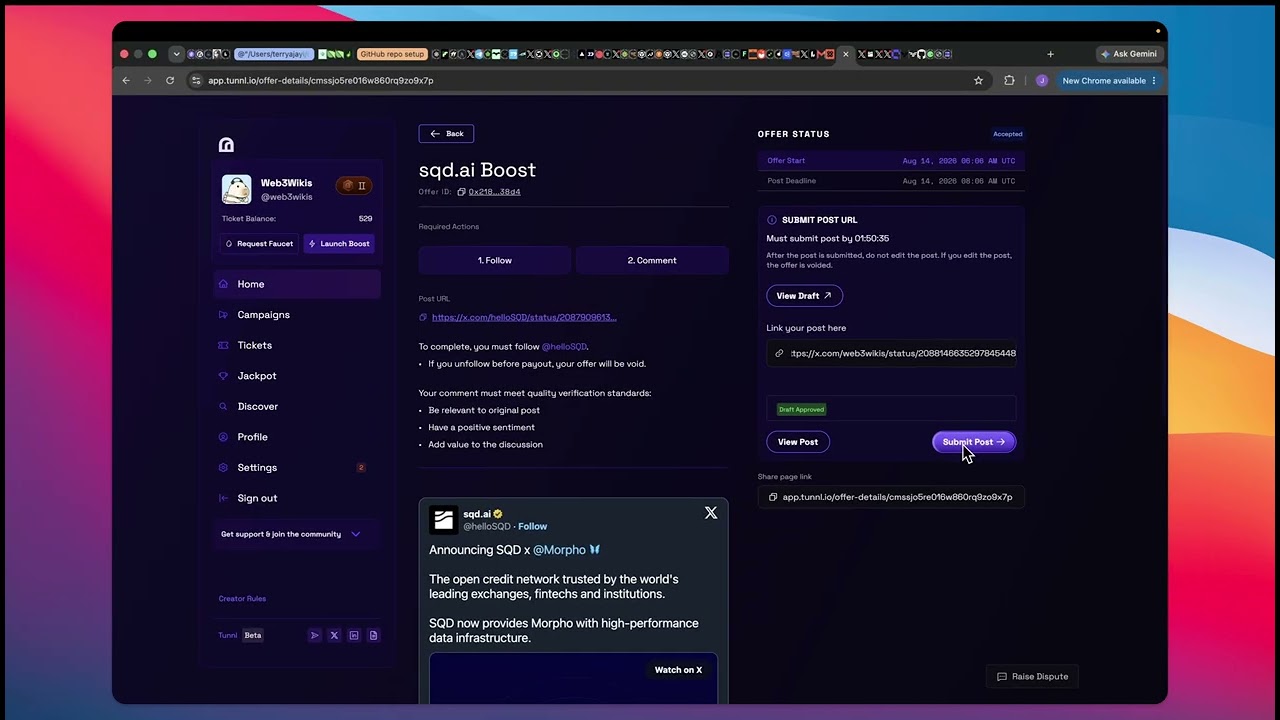Viewport: 1280px width, 720px height.
Task: Click the sqd.ai avatar in tweet
Action: pos(443,519)
